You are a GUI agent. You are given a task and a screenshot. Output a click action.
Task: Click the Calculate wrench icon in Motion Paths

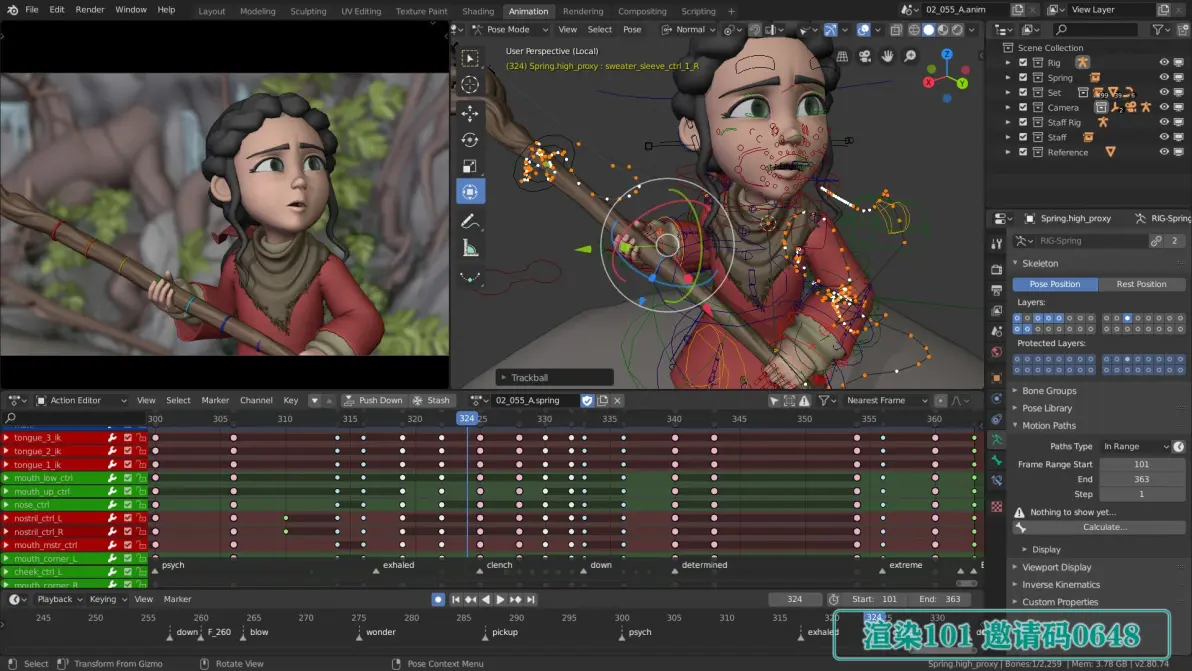pyautogui.click(x=1021, y=527)
